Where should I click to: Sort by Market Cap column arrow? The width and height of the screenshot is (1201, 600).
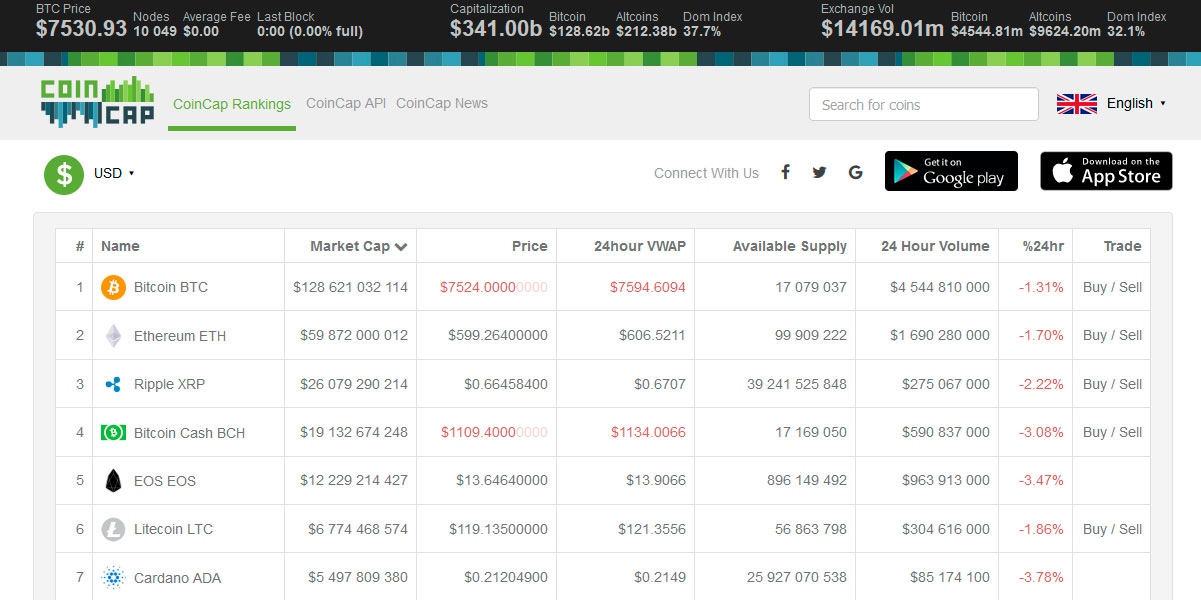click(401, 247)
